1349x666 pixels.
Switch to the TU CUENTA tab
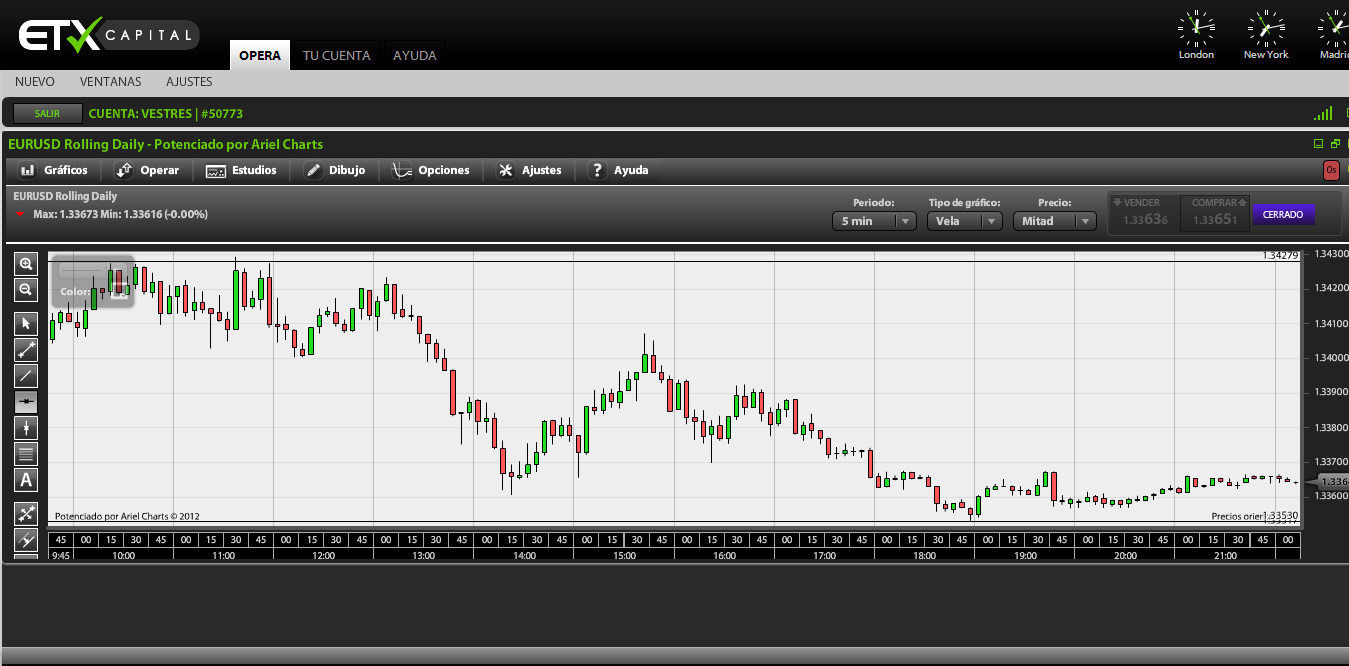[336, 56]
